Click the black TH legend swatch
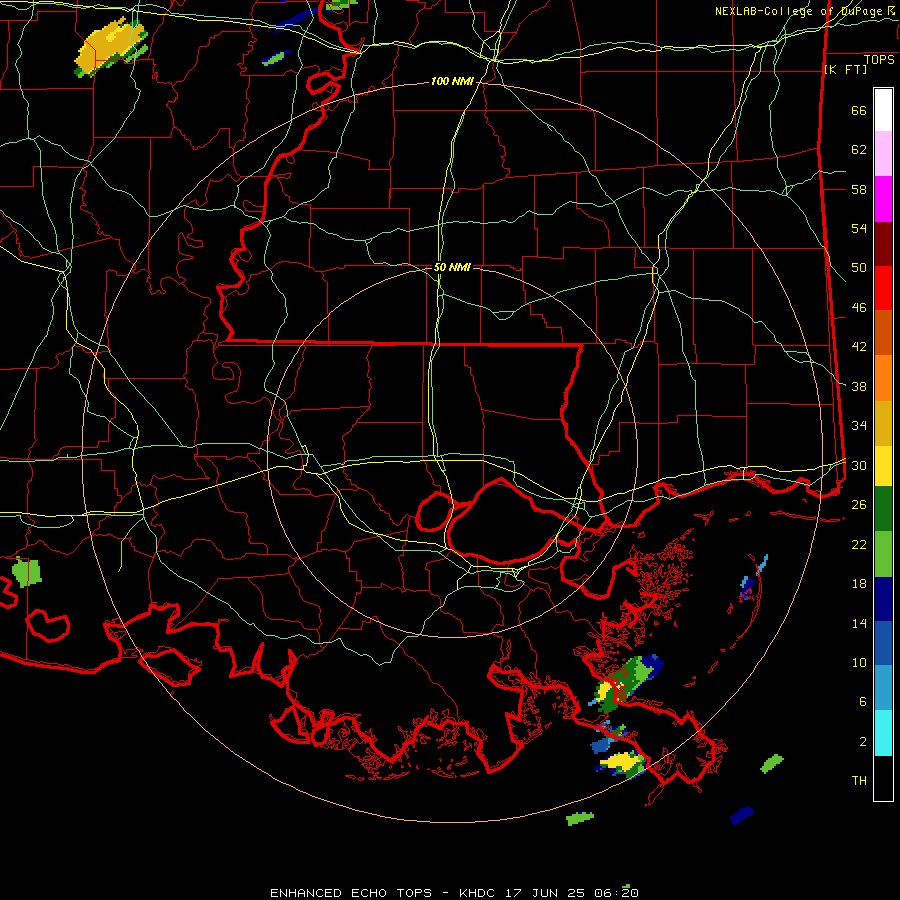 coord(883,778)
